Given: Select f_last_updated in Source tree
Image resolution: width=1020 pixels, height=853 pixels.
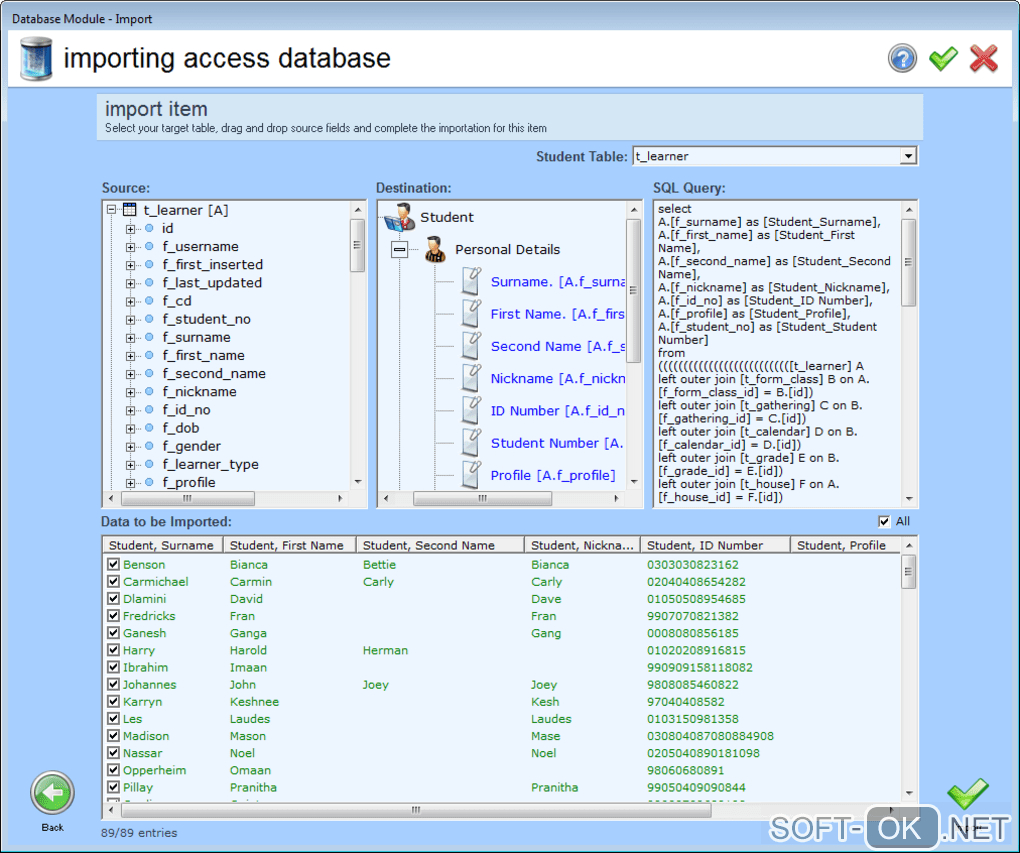Looking at the screenshot, I should click(211, 282).
